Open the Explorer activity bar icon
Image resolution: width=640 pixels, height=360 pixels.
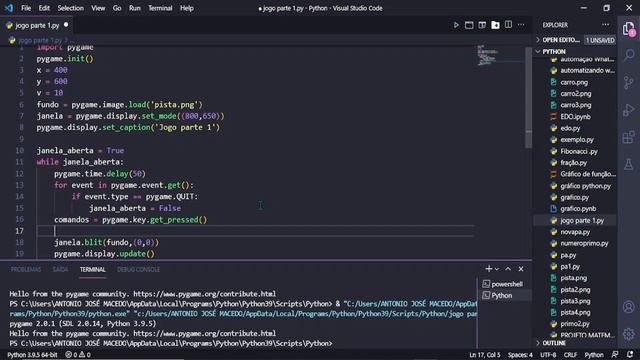(x=629, y=29)
